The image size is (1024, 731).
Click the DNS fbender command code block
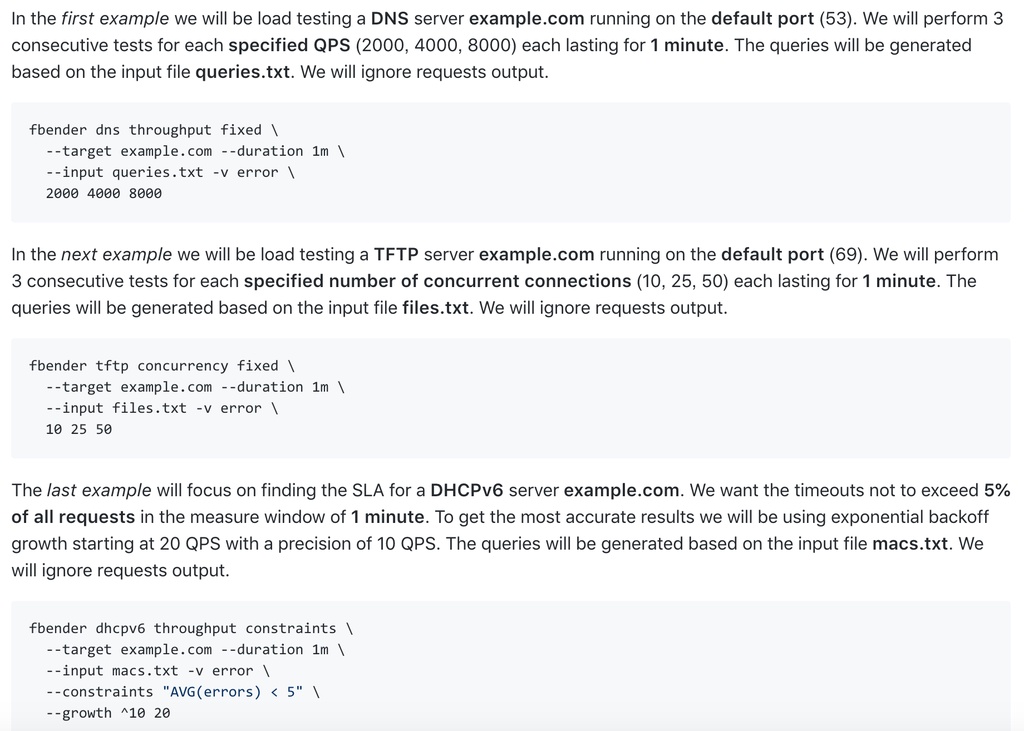tap(511, 162)
